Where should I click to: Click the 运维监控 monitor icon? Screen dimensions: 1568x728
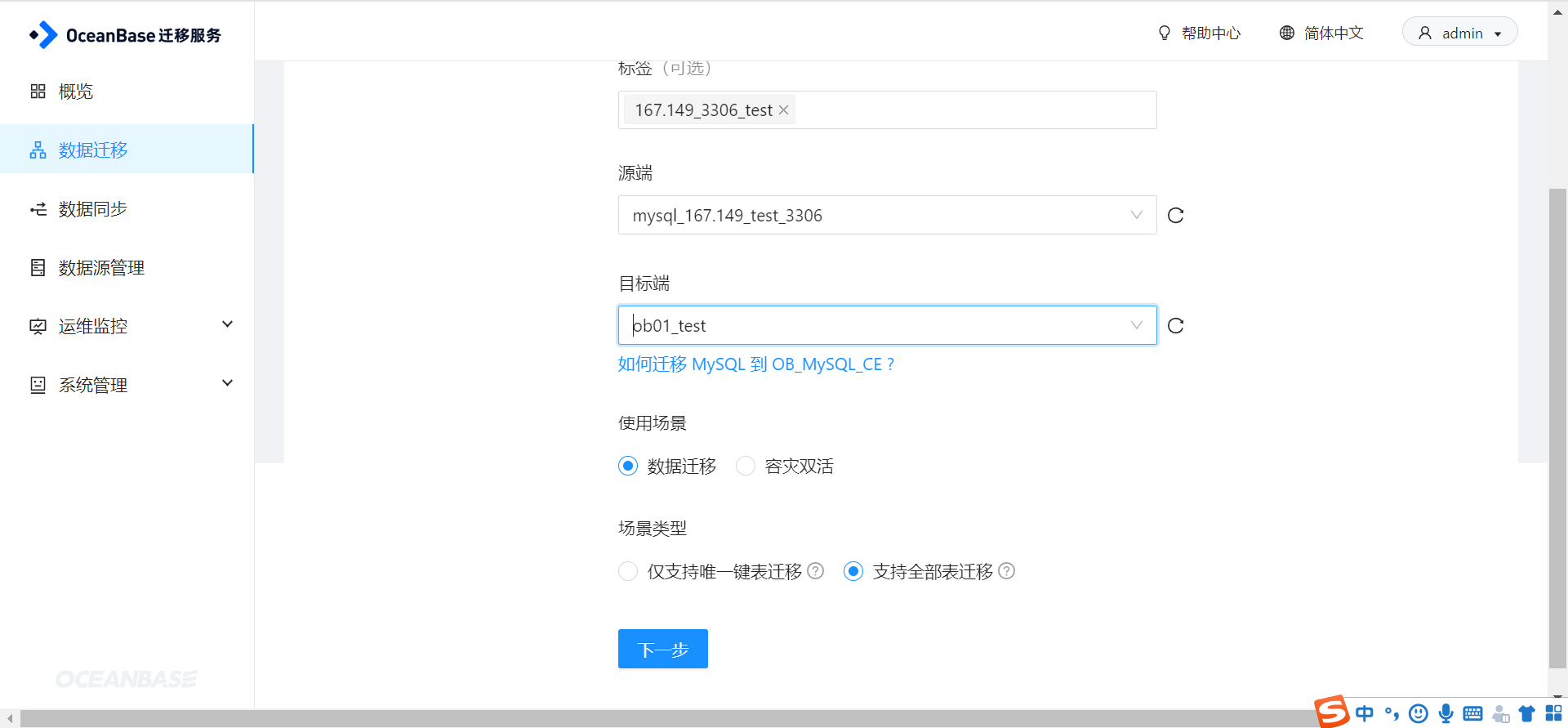(x=38, y=327)
